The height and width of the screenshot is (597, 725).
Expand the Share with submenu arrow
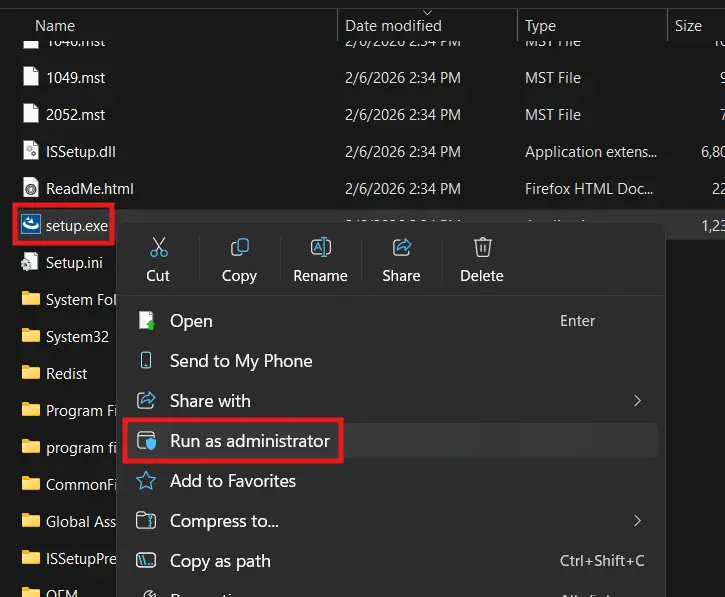click(x=637, y=400)
